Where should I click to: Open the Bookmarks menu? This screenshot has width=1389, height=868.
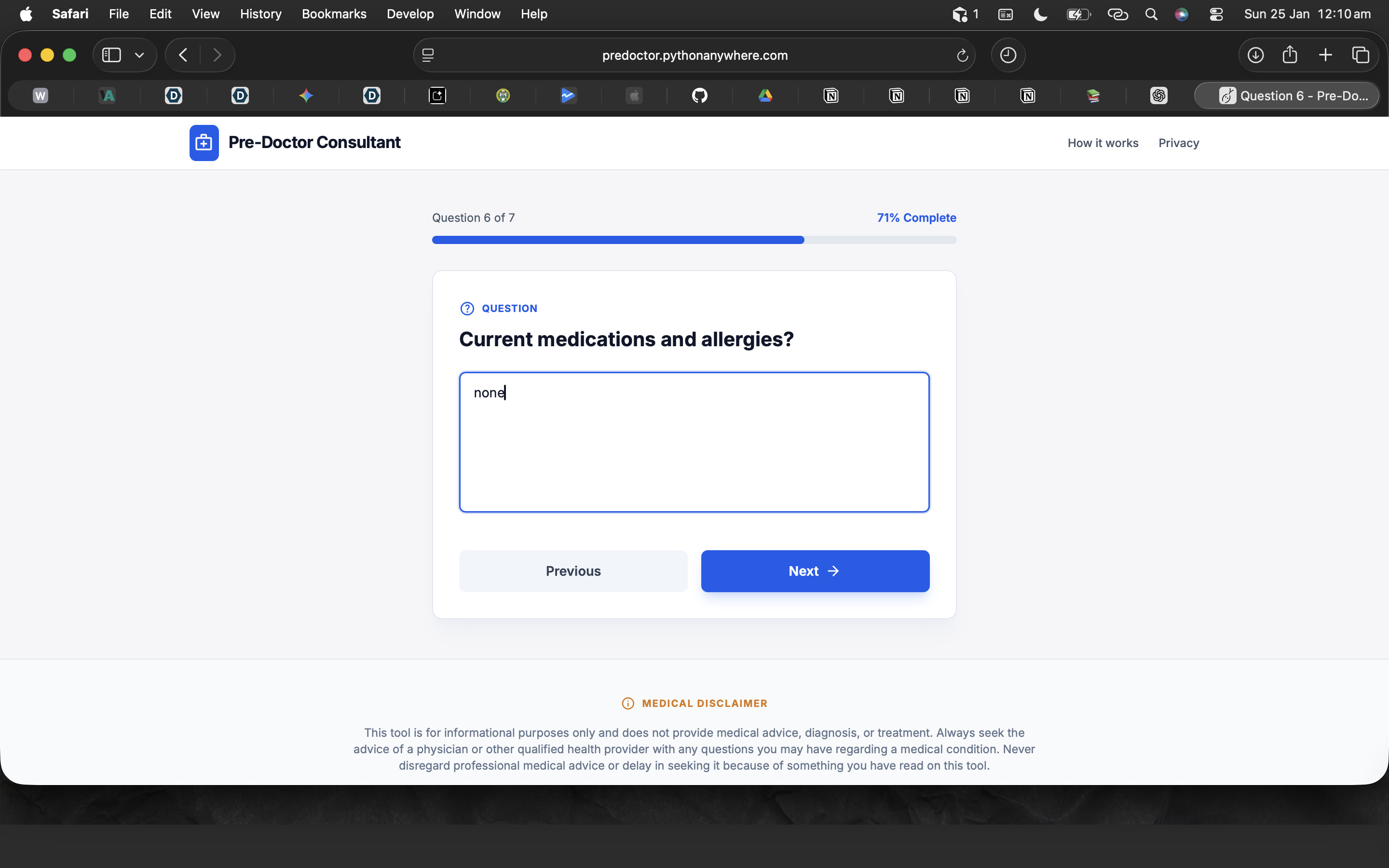333,14
